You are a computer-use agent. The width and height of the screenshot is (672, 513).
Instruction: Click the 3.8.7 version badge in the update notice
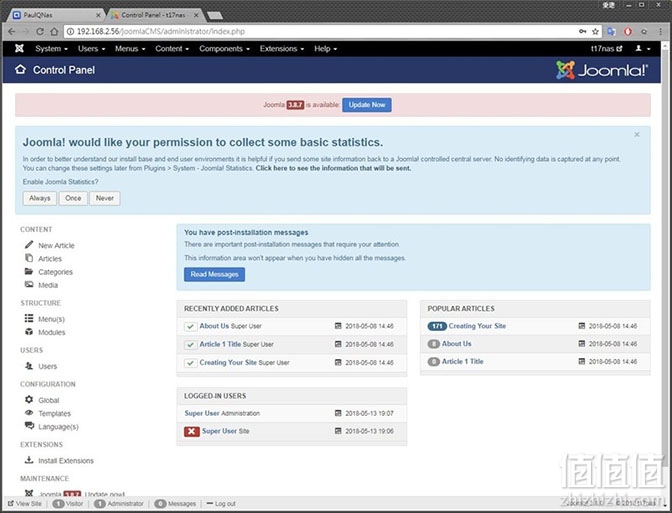coord(295,105)
